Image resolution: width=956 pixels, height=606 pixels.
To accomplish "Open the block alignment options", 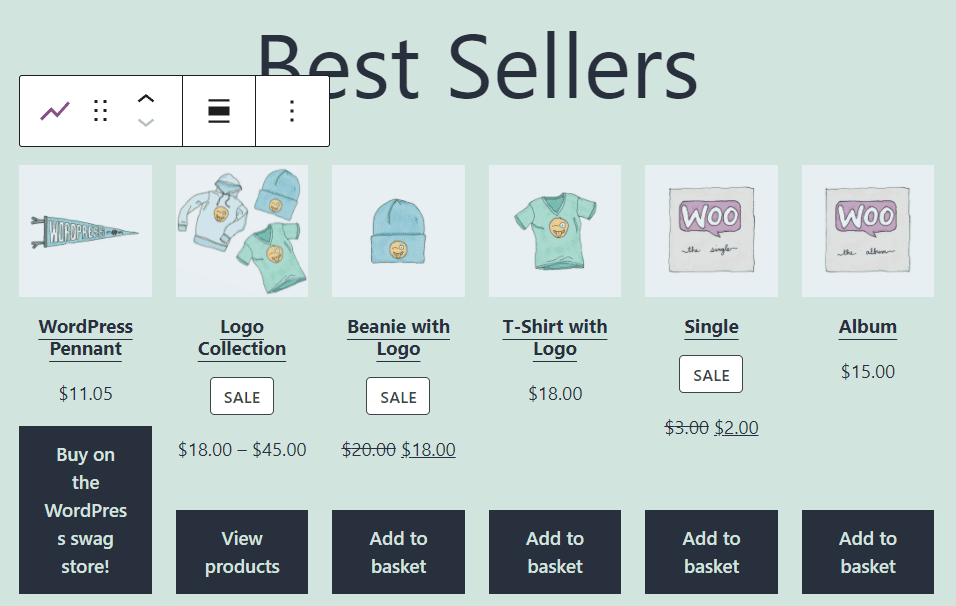I will tap(218, 110).
